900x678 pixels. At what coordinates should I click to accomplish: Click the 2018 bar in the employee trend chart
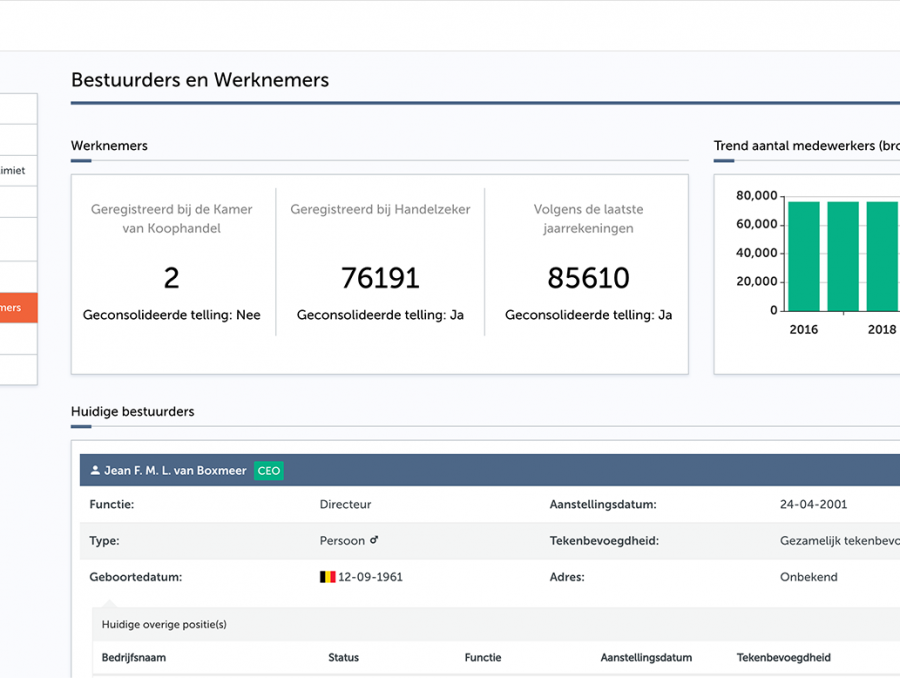coord(882,256)
